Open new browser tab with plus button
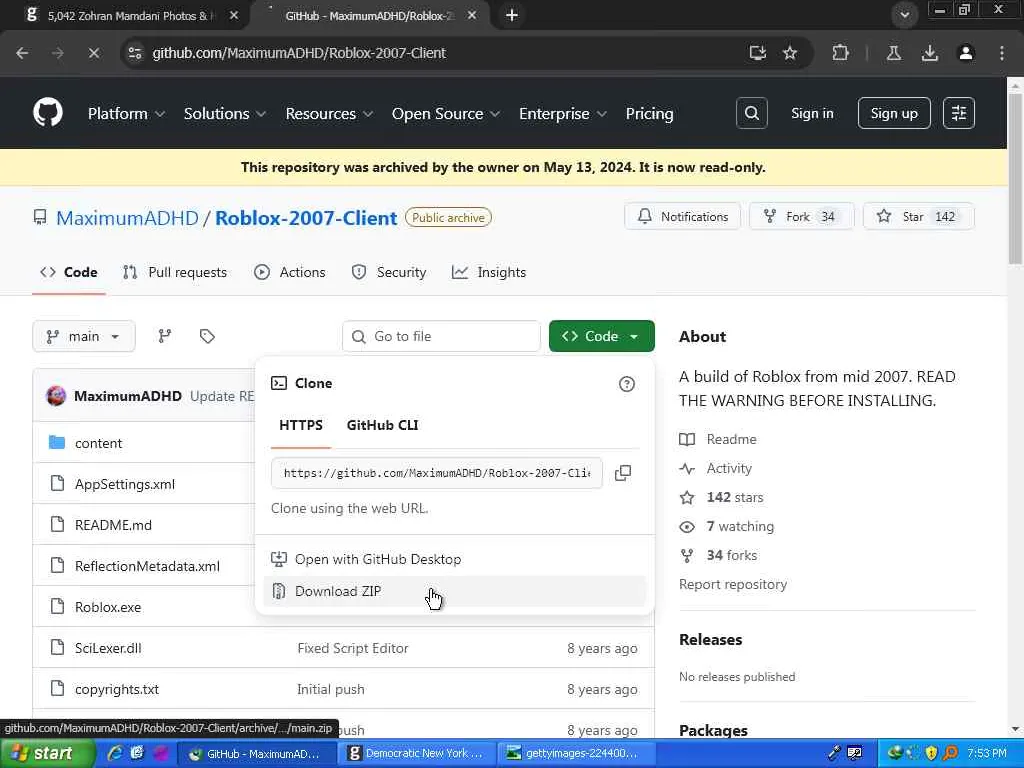Viewport: 1024px width, 768px height. (512, 15)
